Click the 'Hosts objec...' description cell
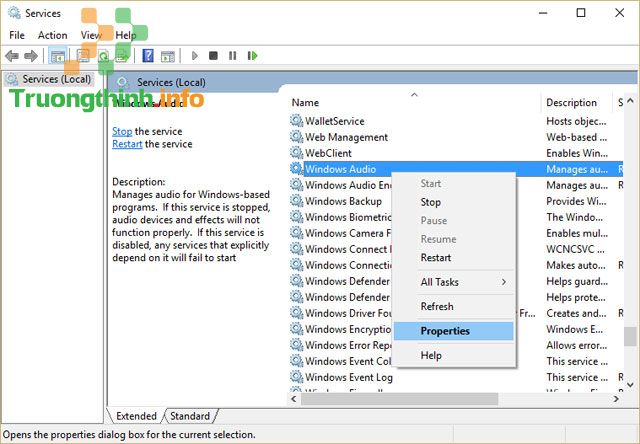The width and height of the screenshot is (640, 444). tap(576, 121)
